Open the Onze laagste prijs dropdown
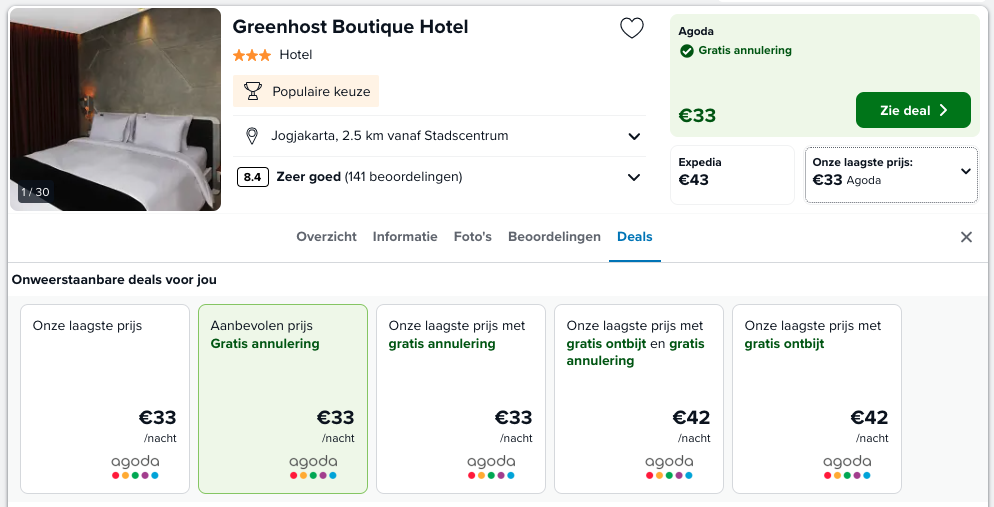The width and height of the screenshot is (994, 507). tap(891, 175)
